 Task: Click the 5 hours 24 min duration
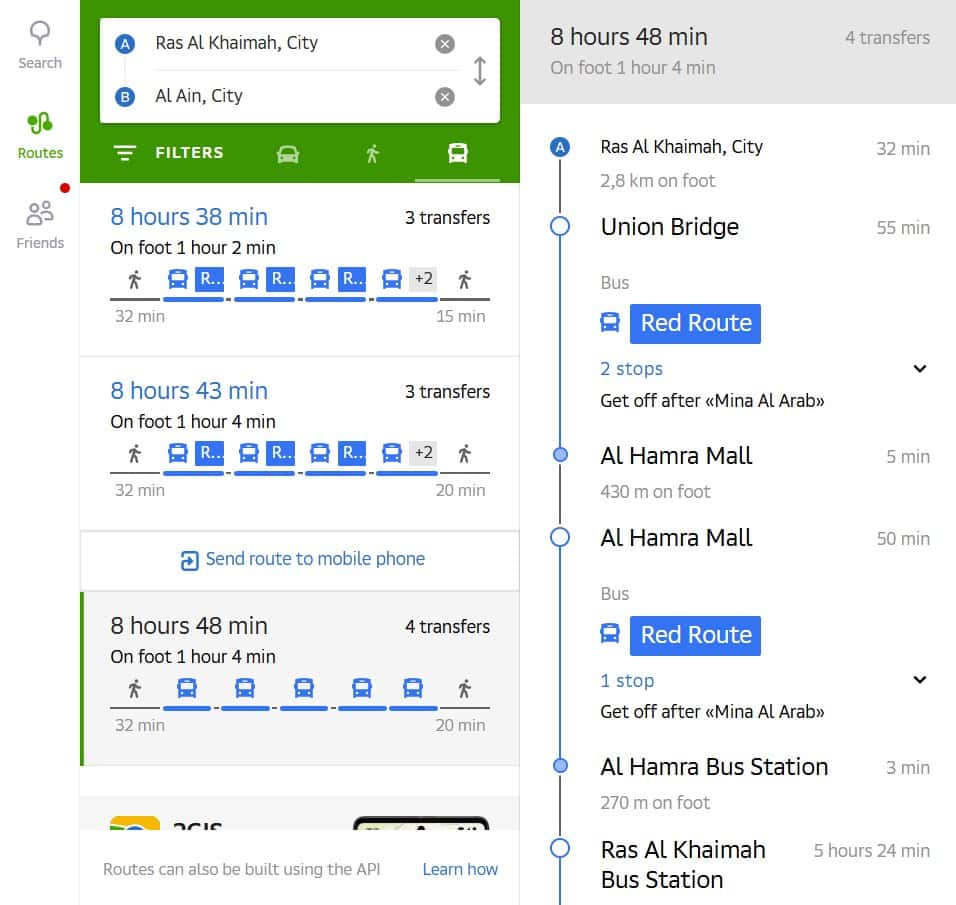tap(871, 850)
